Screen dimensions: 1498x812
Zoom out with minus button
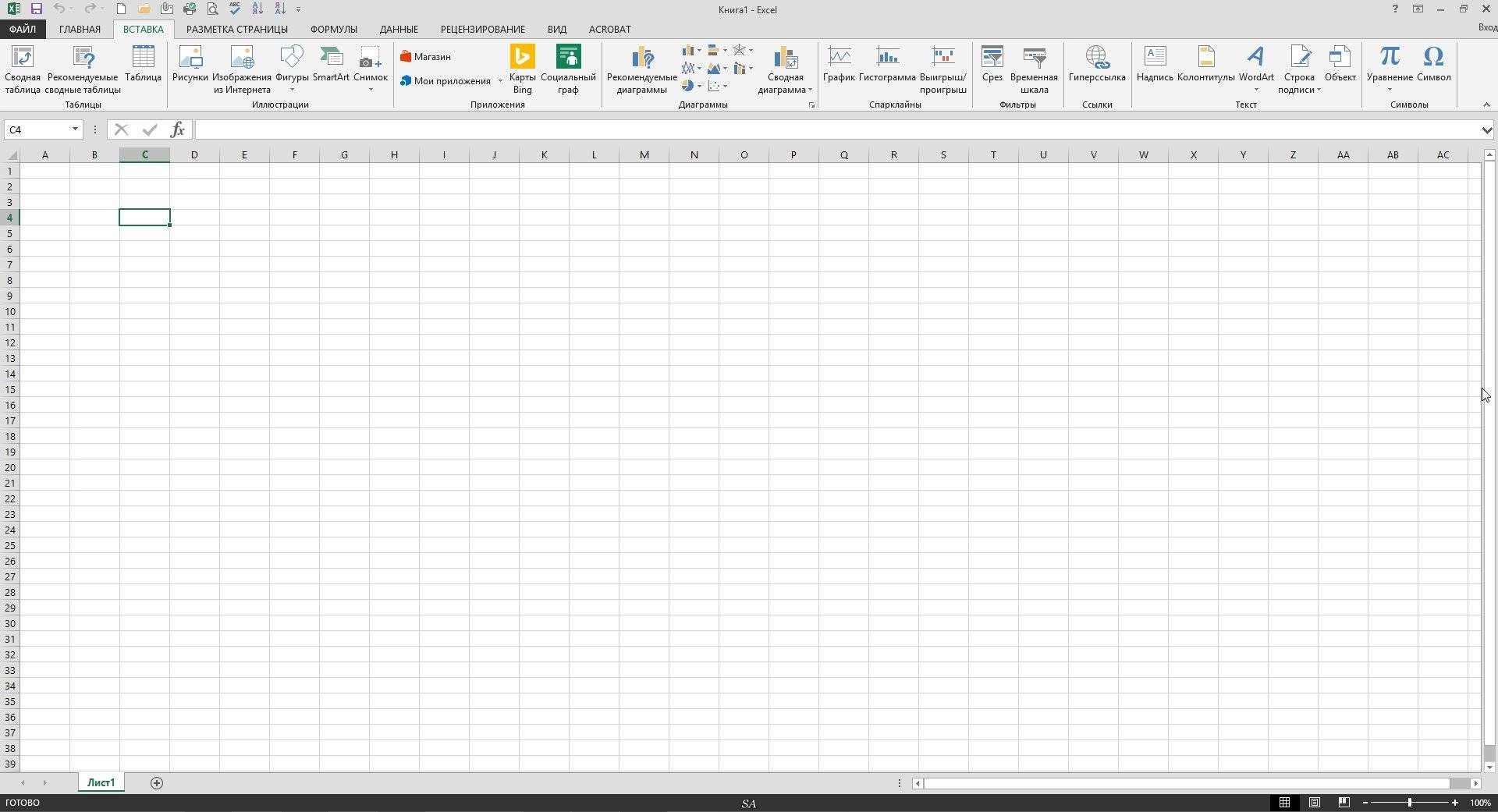coord(1365,803)
